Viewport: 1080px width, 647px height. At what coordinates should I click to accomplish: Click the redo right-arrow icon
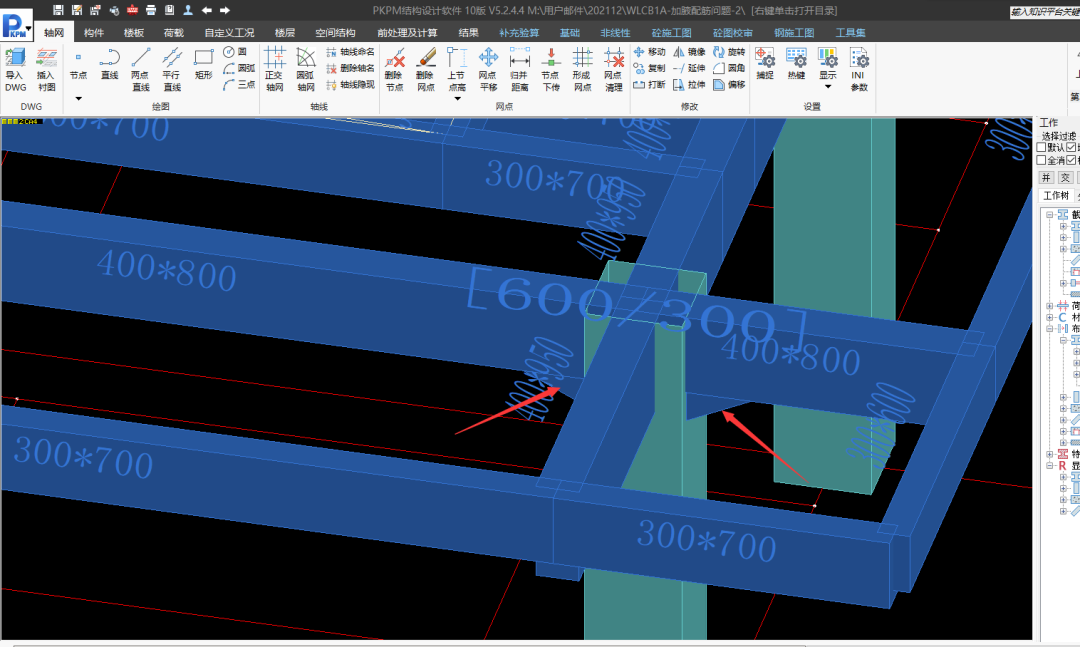225,10
